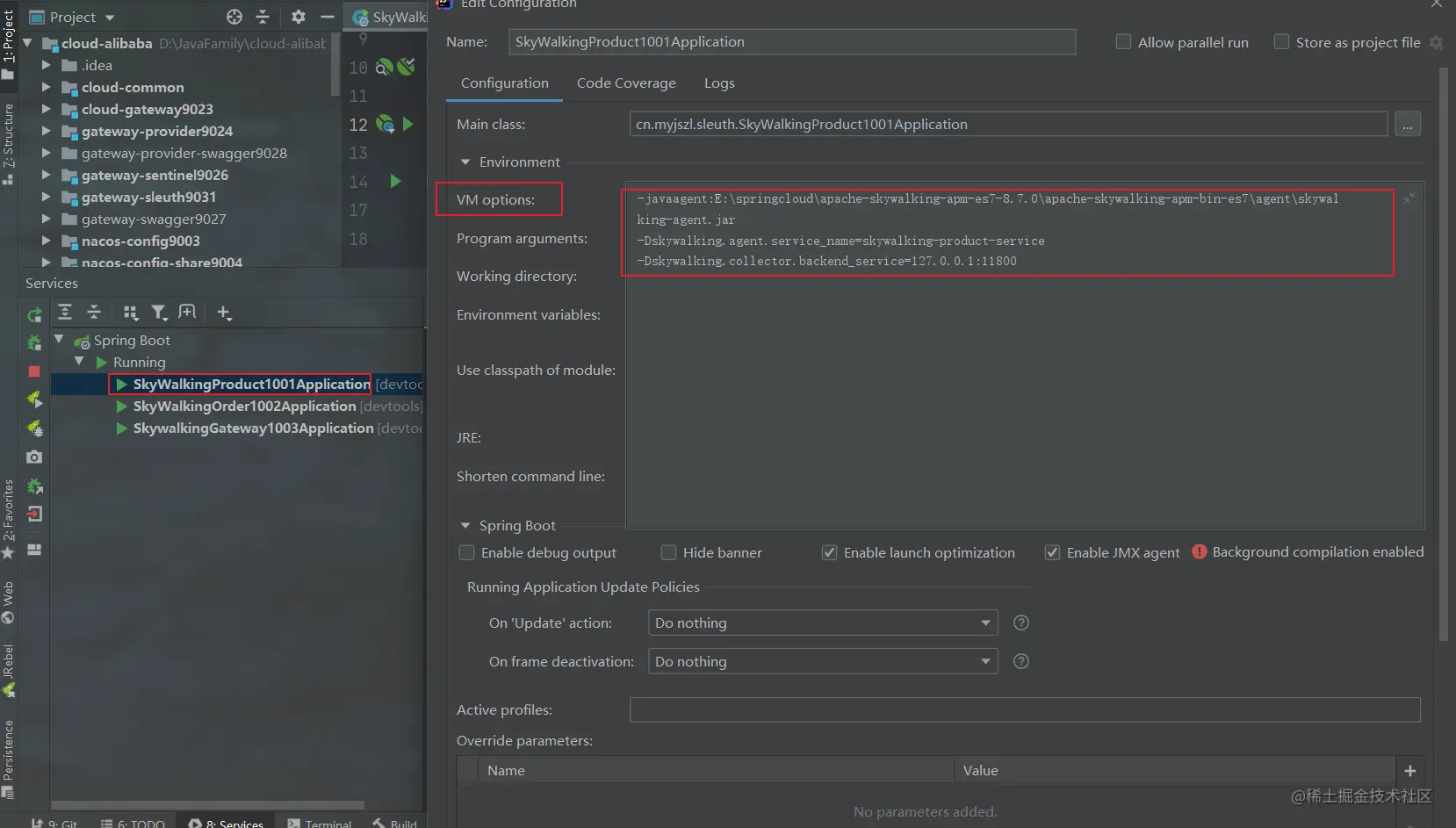This screenshot has height=828, width=1456.
Task: Expand the cloud-common folder
Action: pos(46,87)
